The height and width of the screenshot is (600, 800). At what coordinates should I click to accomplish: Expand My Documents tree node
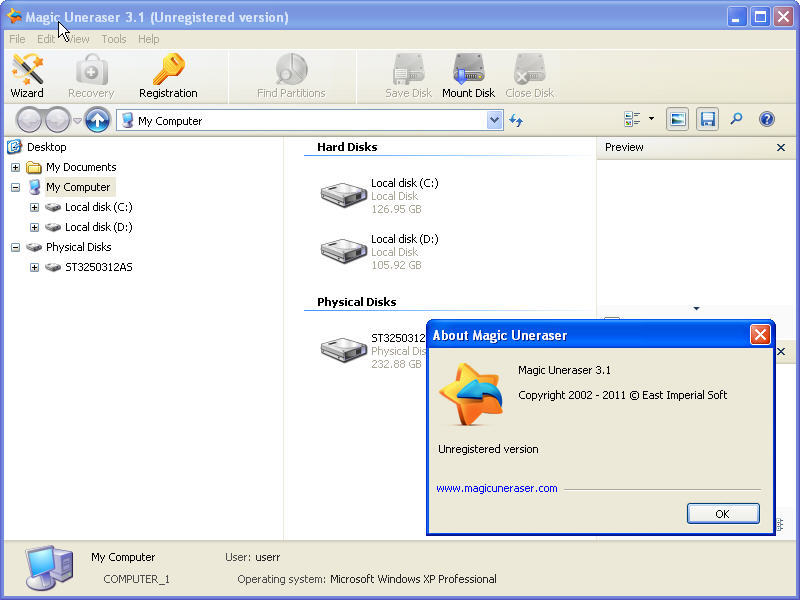pos(15,167)
